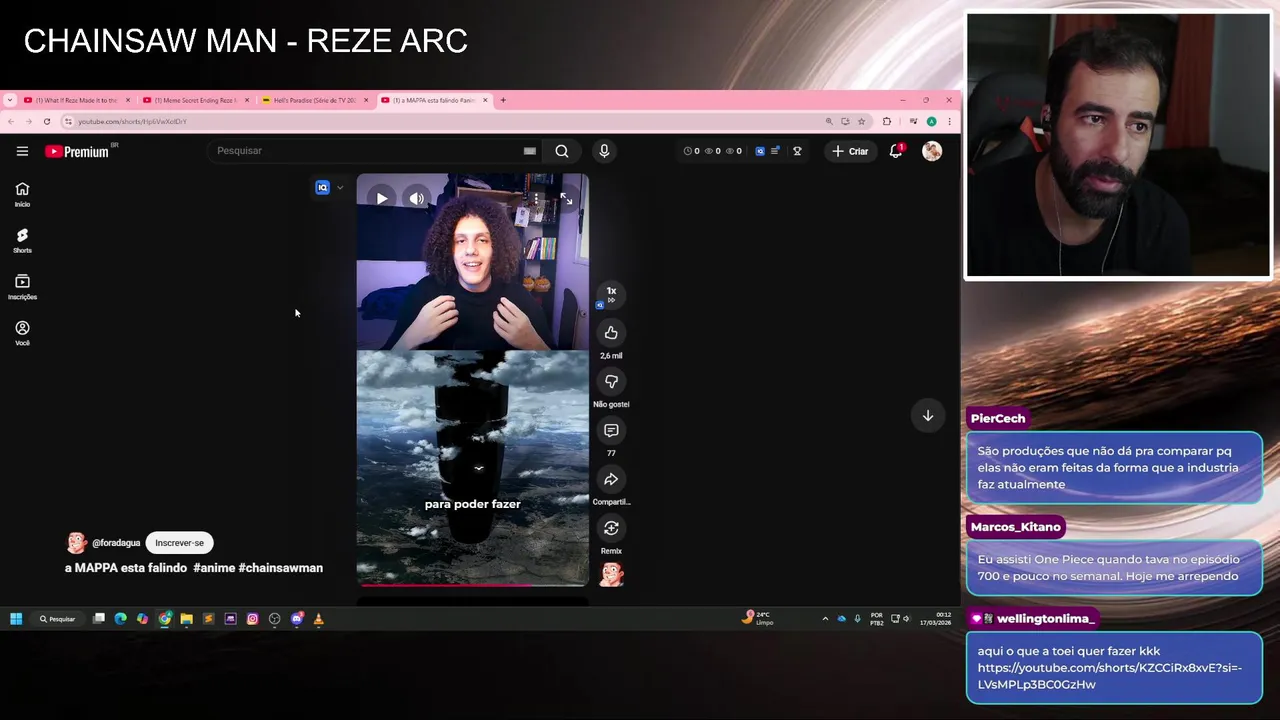Go to YouTube Premium home logo
The width and height of the screenshot is (1280, 720).
tap(77, 151)
